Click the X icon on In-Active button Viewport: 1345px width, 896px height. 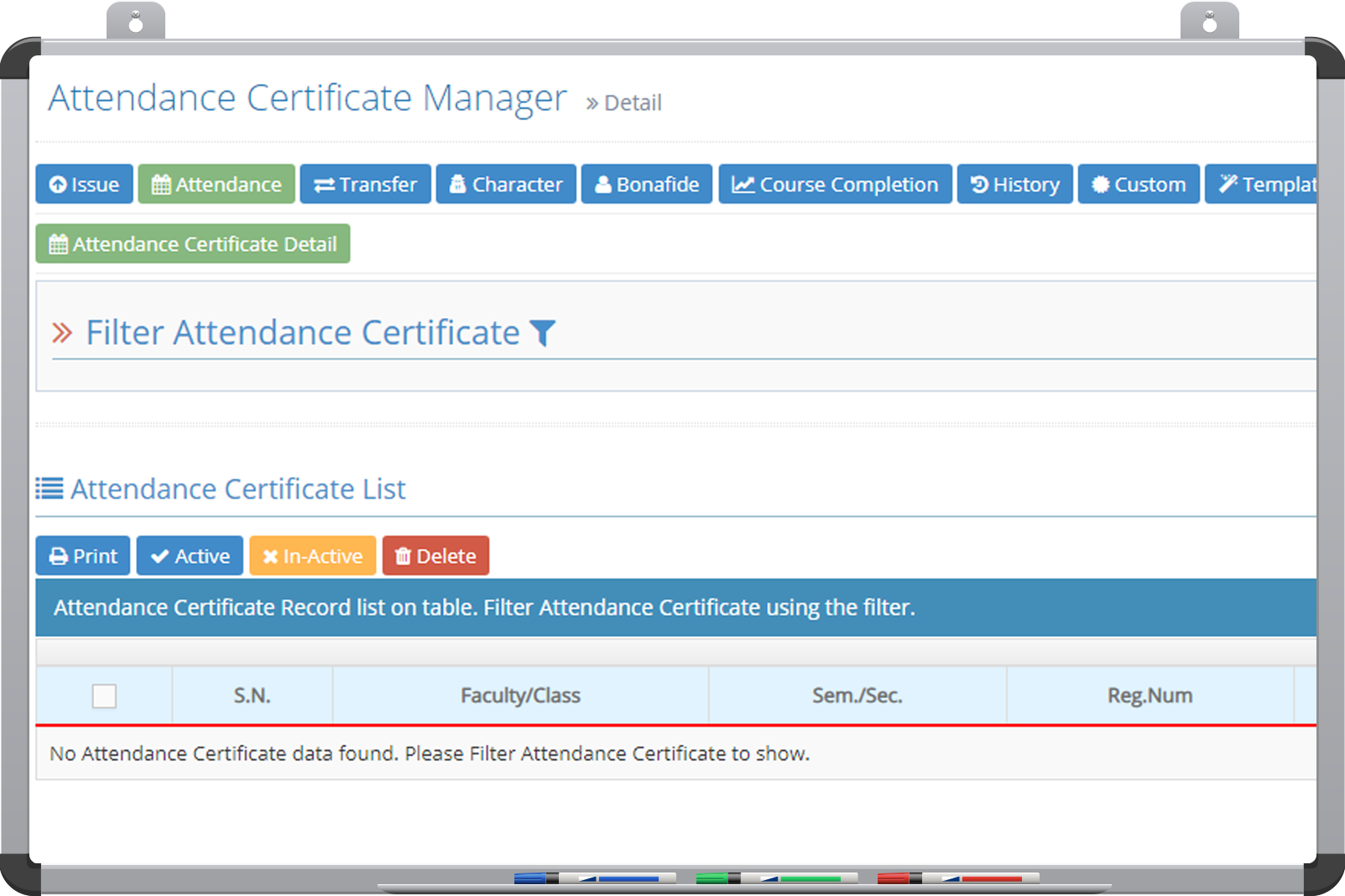[270, 556]
